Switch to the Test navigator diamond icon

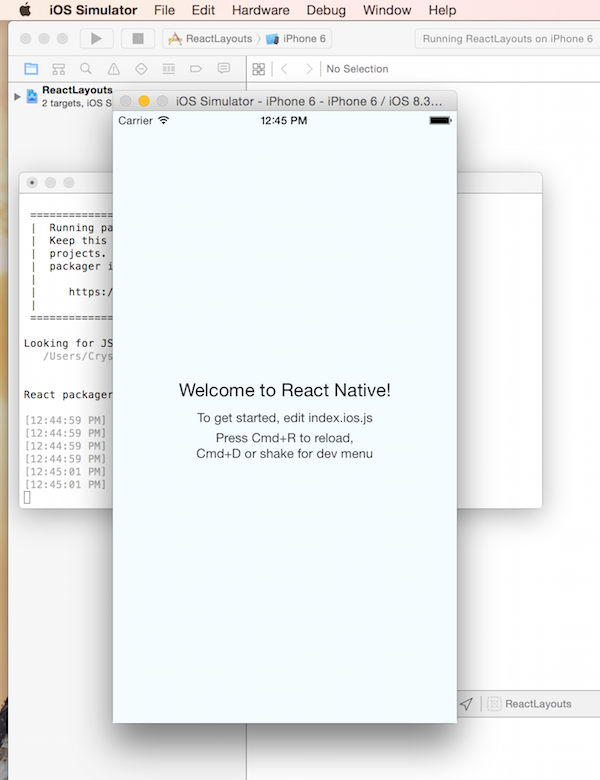pyautogui.click(x=141, y=69)
